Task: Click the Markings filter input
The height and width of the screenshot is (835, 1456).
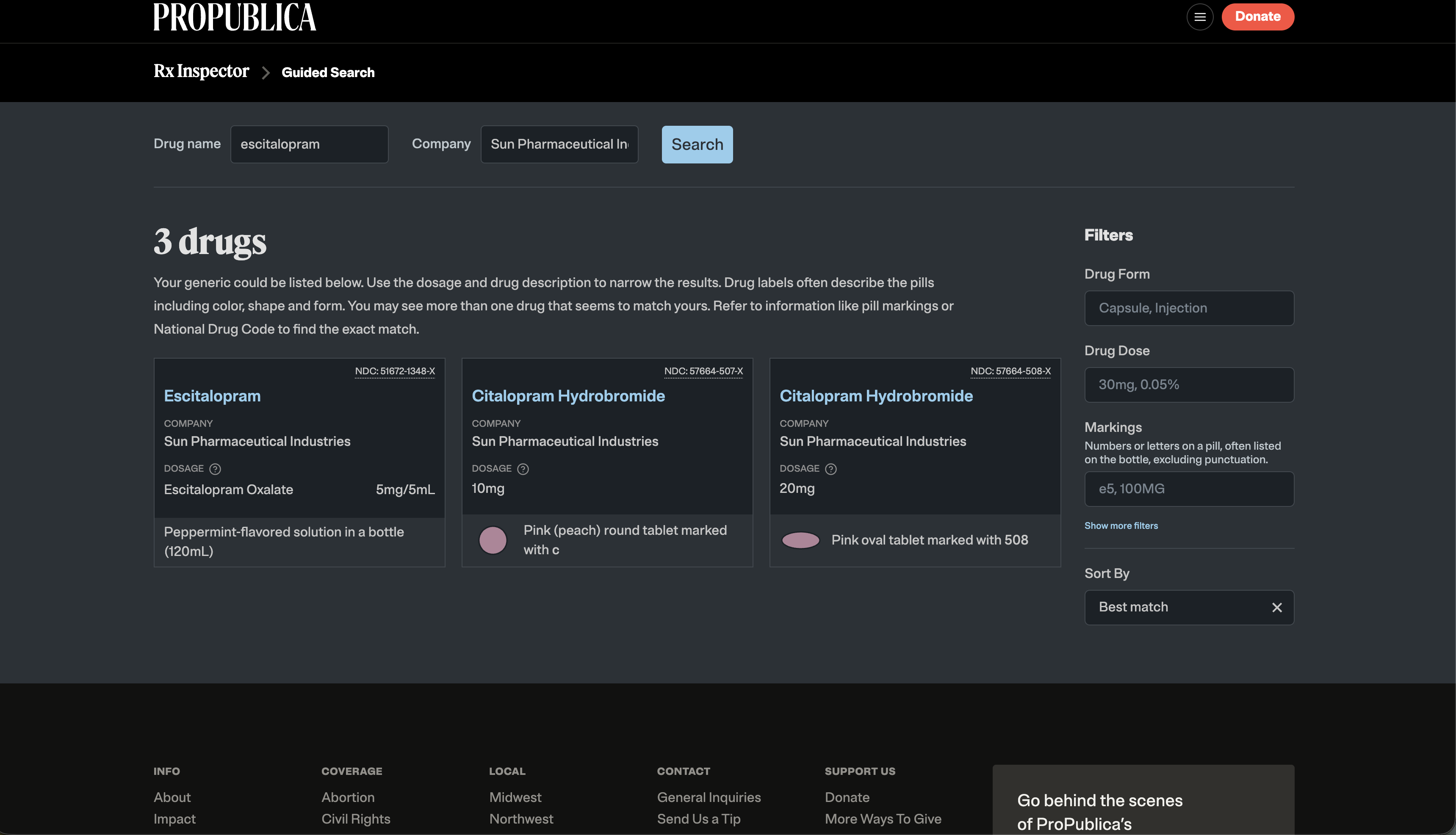Action: pos(1189,489)
